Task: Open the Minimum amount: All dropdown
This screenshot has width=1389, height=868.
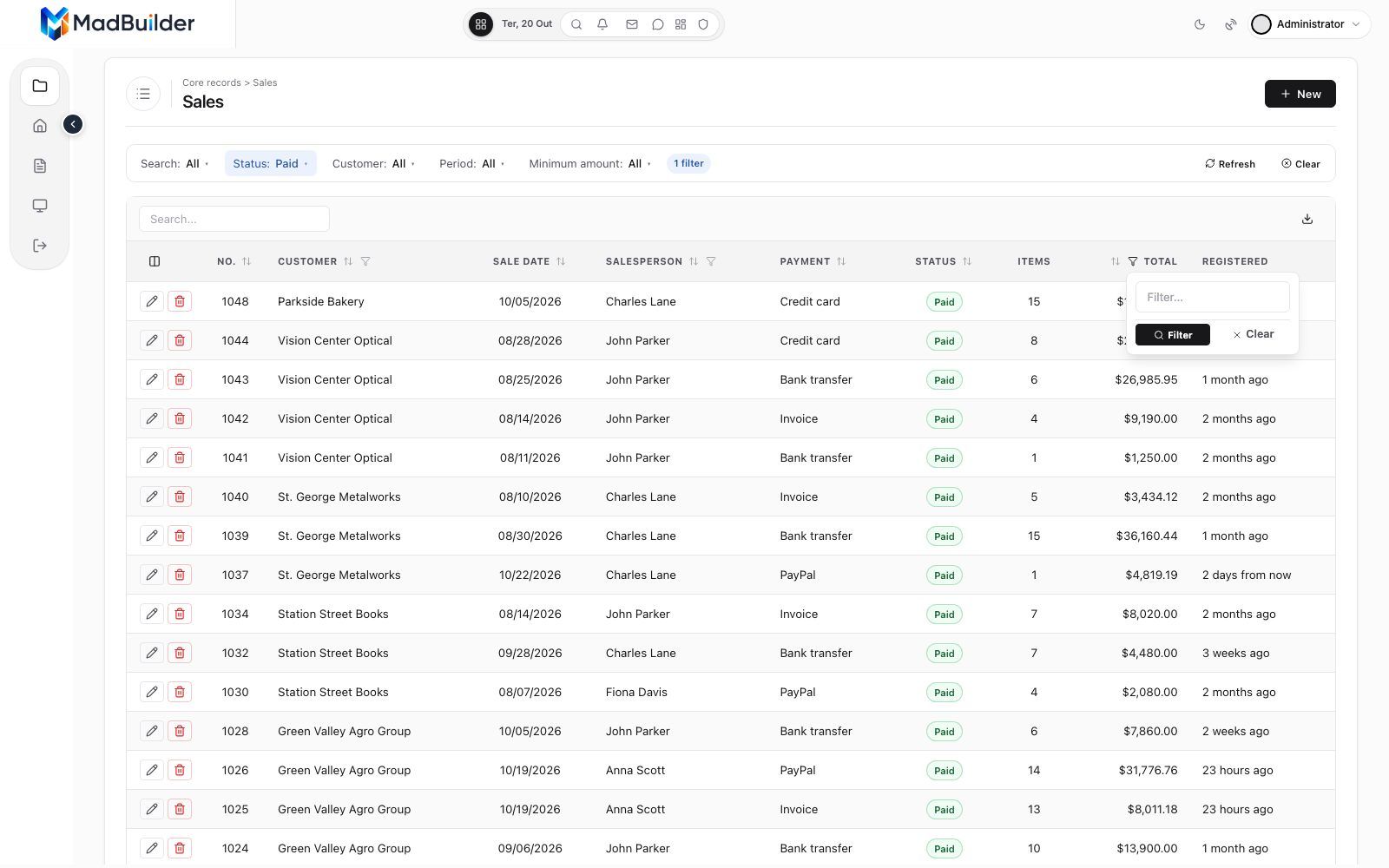Action: [x=590, y=163]
